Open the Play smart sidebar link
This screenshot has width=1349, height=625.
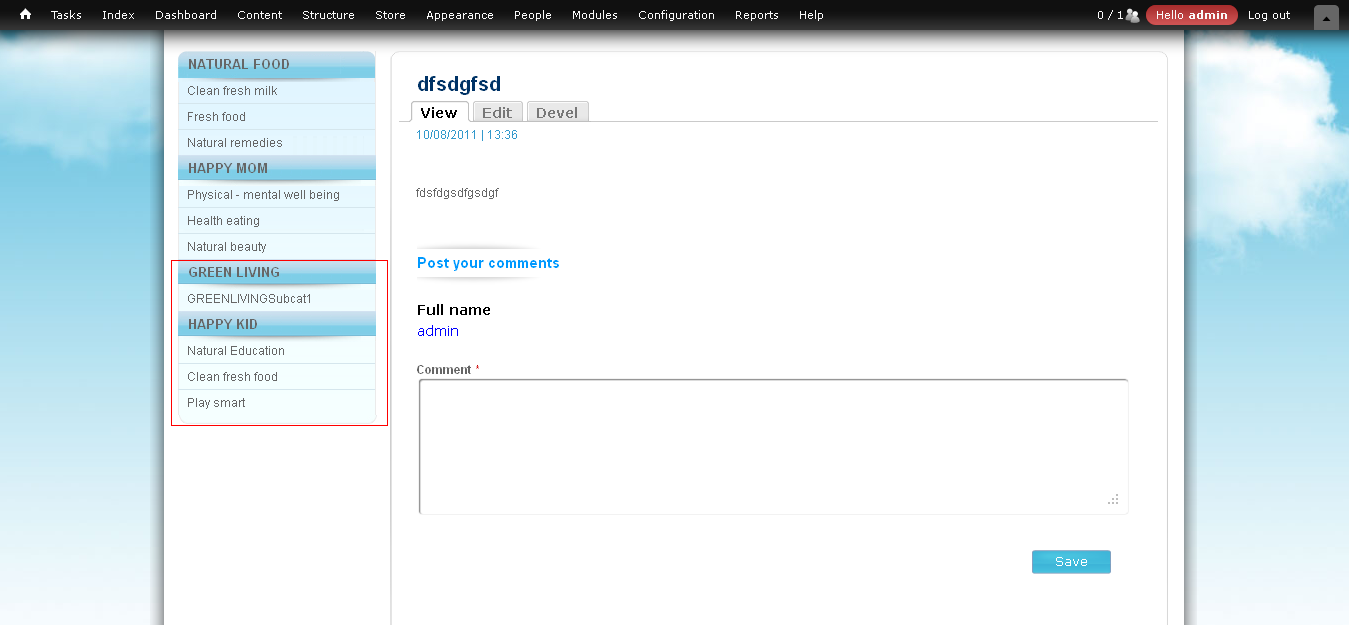pyautogui.click(x=216, y=403)
